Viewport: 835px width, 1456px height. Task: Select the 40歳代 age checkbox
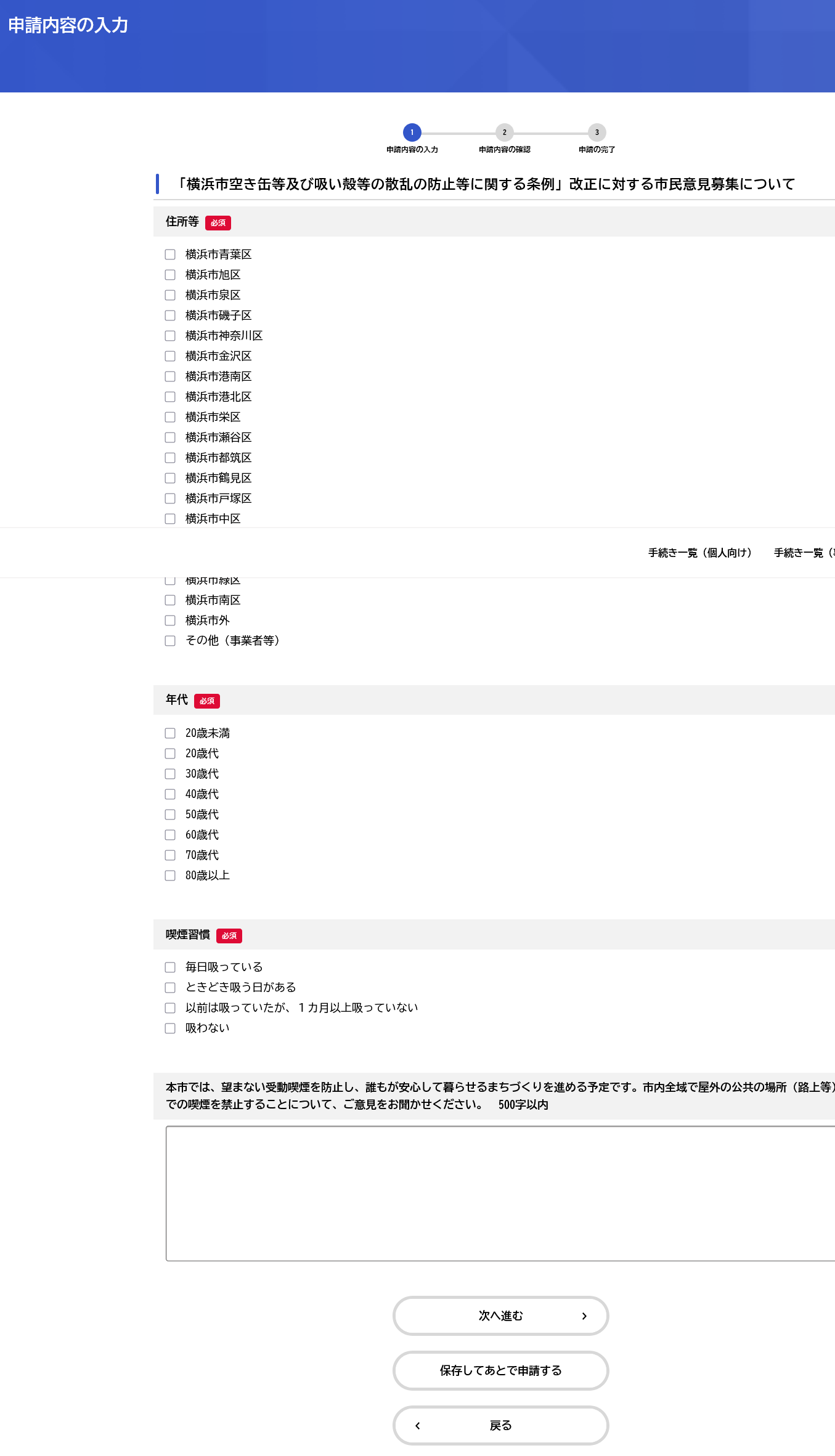coord(170,794)
